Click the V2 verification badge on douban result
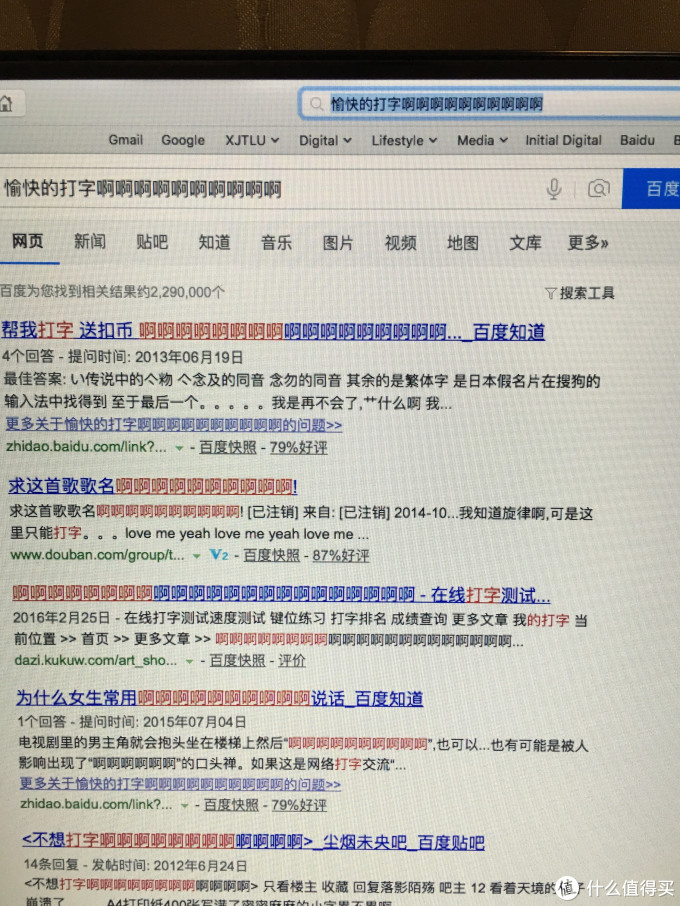 coord(219,555)
